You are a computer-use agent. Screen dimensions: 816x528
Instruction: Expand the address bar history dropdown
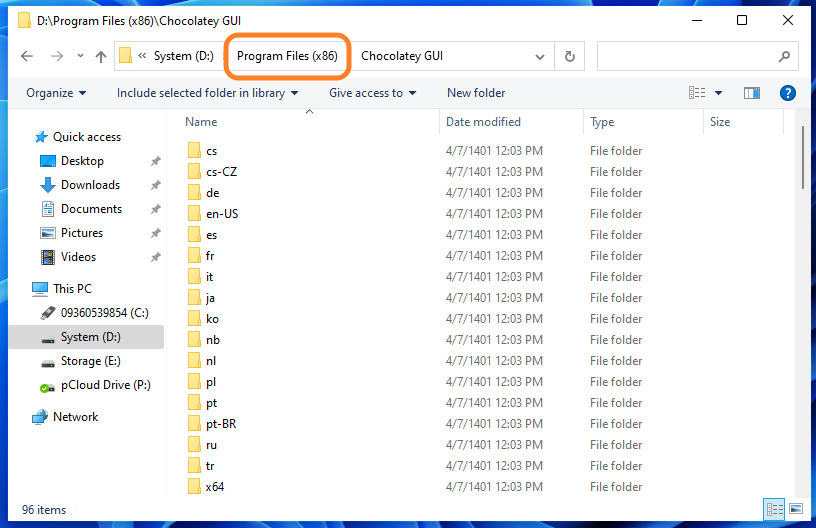[540, 57]
